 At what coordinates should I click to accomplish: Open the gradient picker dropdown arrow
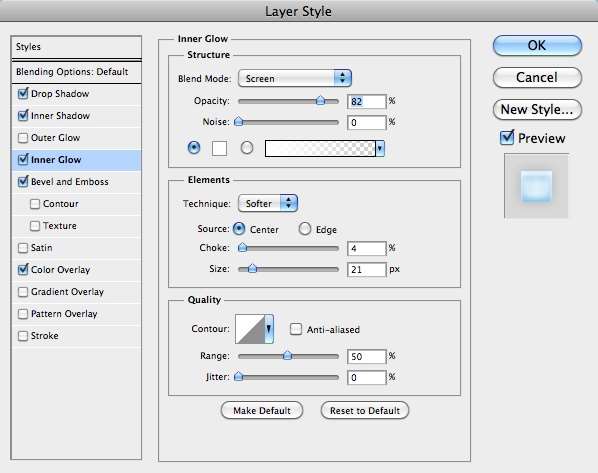pyautogui.click(x=380, y=148)
